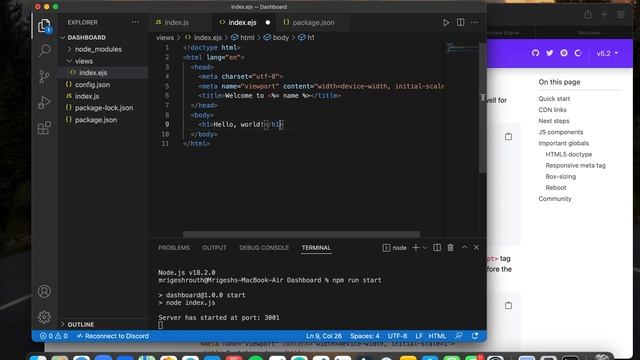640x360 pixels.
Task: Open the Manage gear icon
Action: 44,317
